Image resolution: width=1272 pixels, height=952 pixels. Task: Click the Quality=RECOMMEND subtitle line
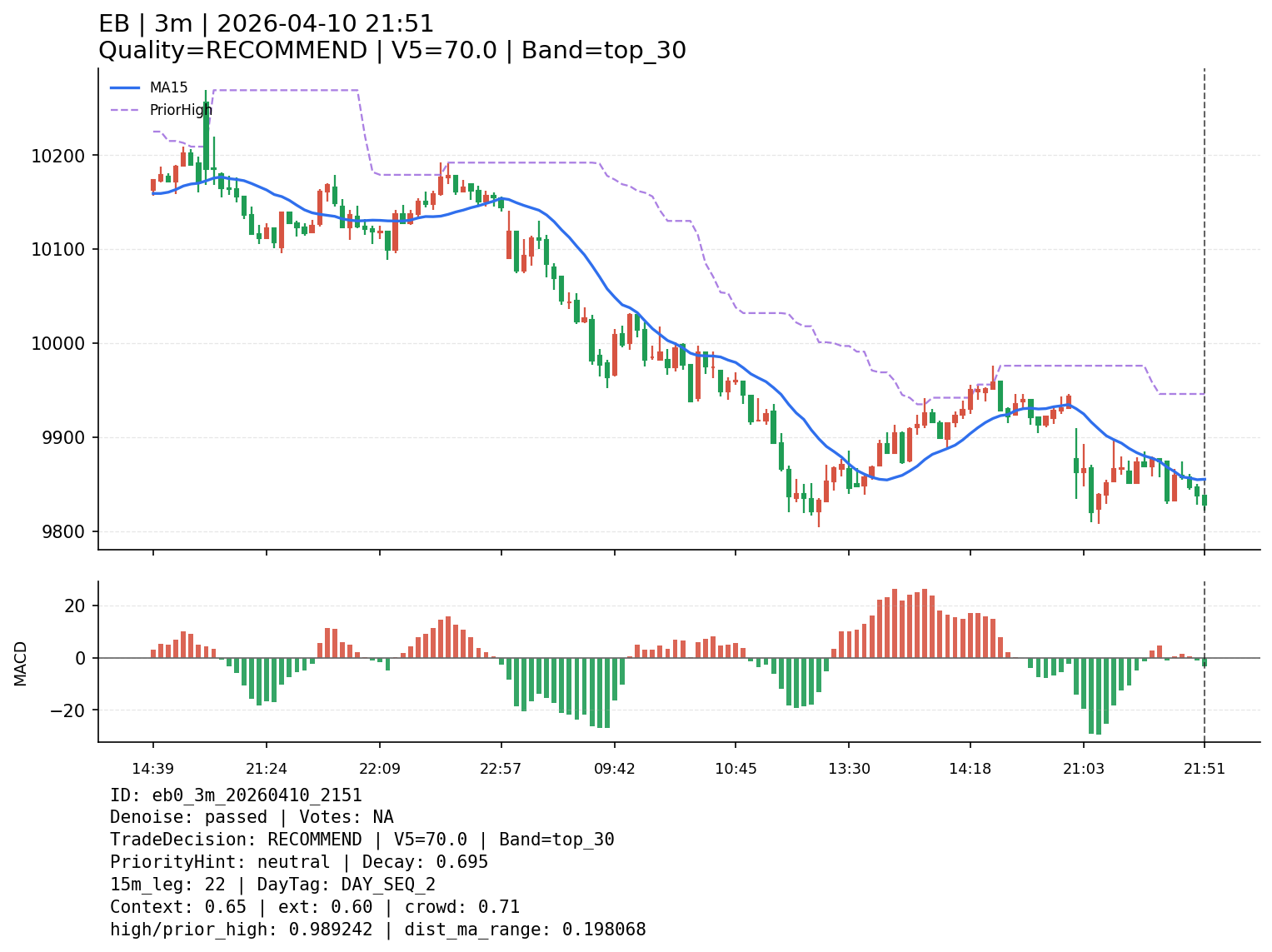392,51
